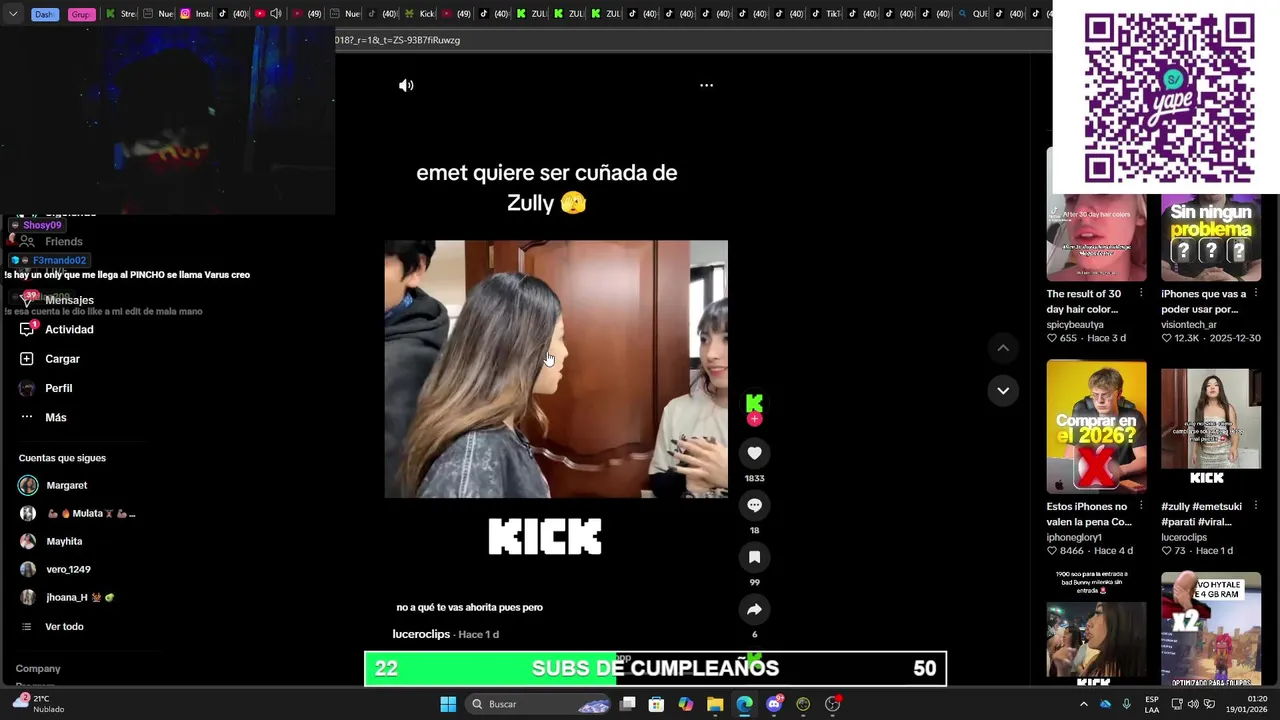
Task: Click 'iPhones que vas a poder usar' title
Action: tap(1203, 302)
